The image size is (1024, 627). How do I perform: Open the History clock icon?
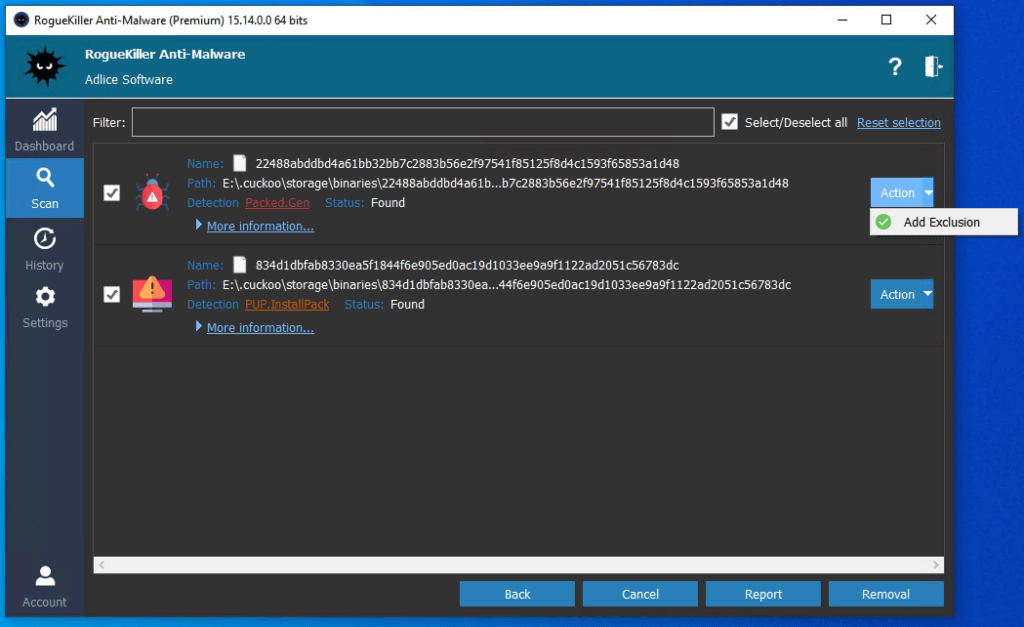(44, 240)
